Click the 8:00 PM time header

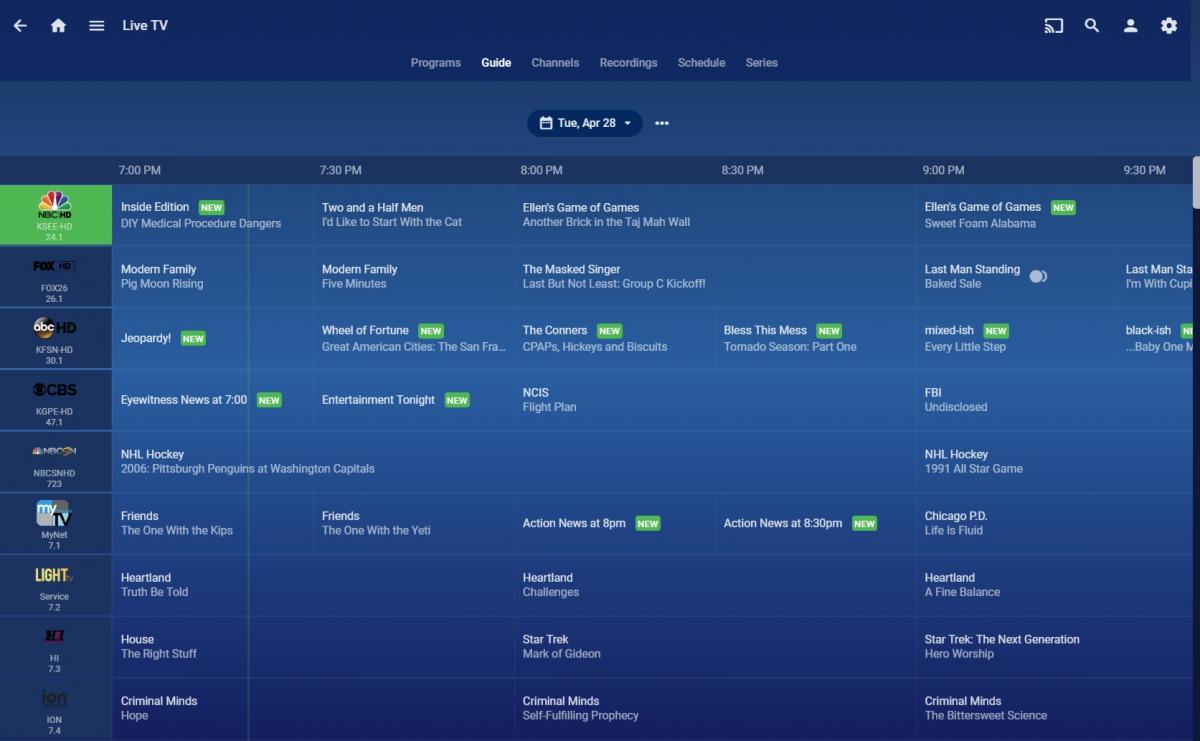[x=541, y=170]
